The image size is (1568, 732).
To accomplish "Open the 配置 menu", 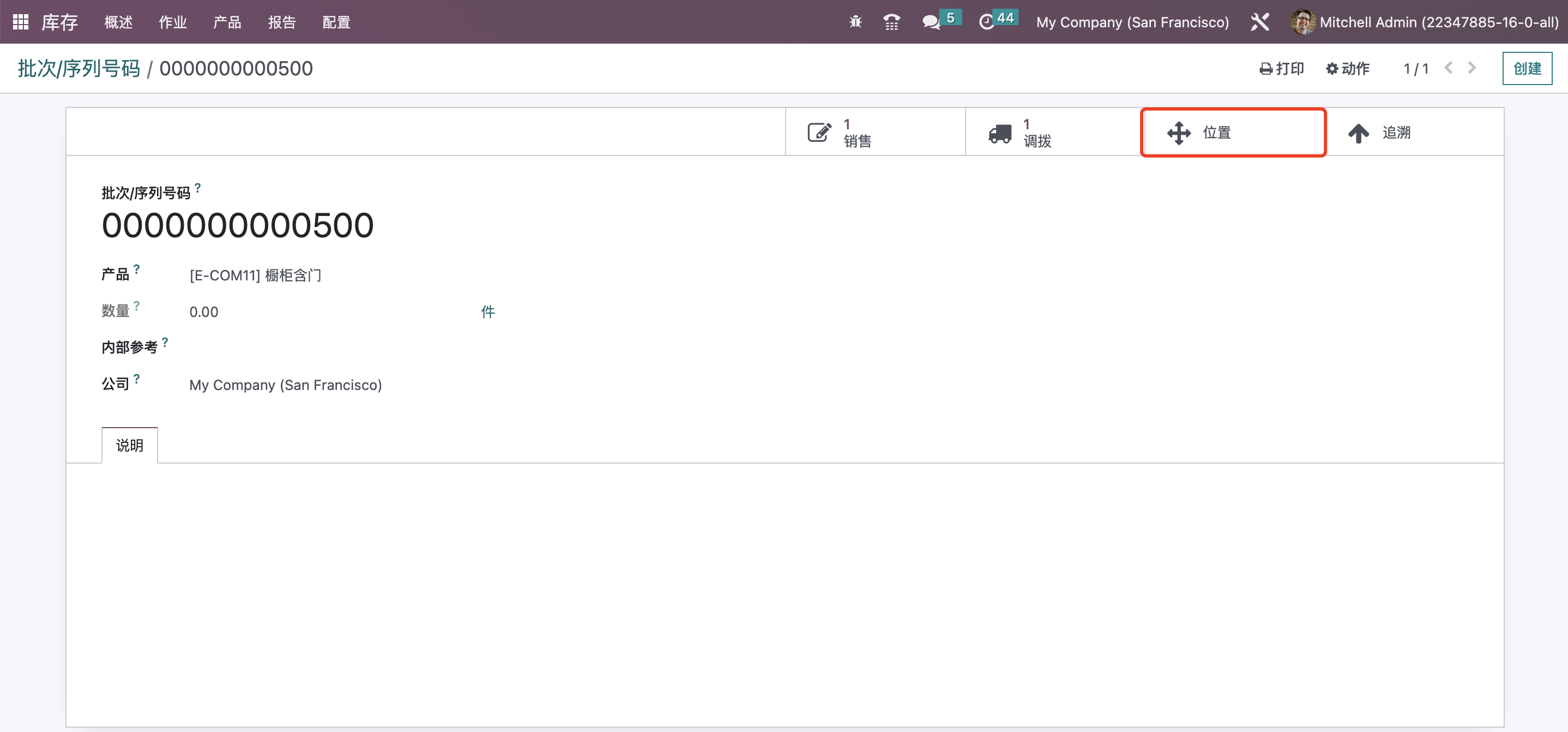I will (x=336, y=22).
